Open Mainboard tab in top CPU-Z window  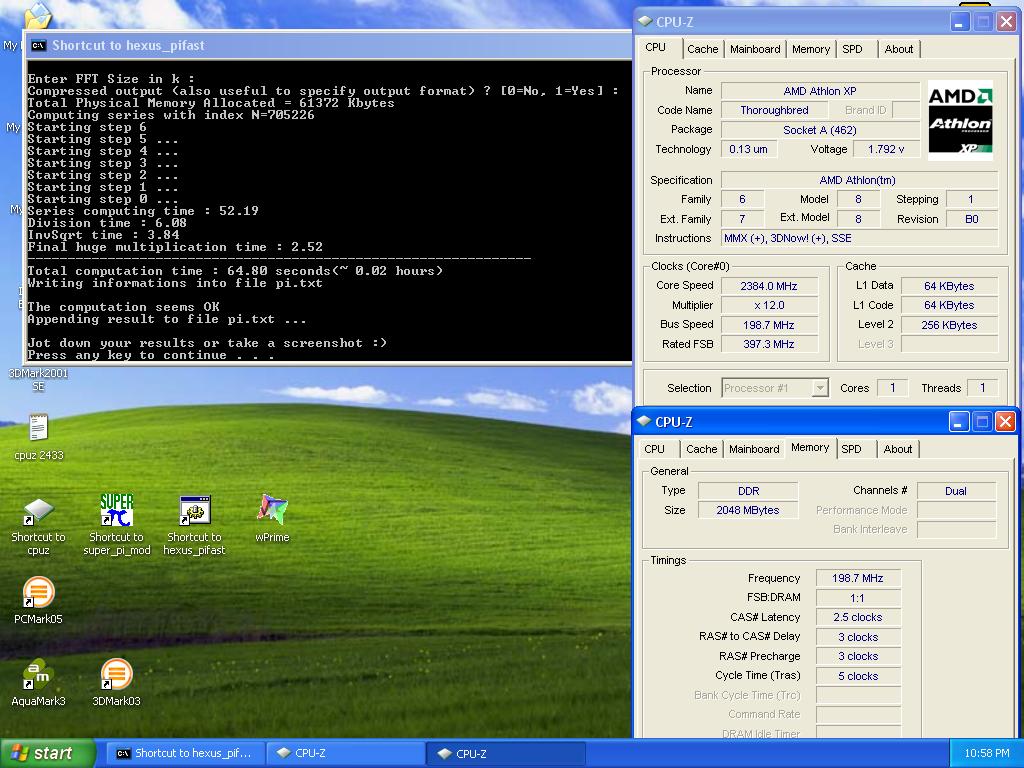coord(755,49)
